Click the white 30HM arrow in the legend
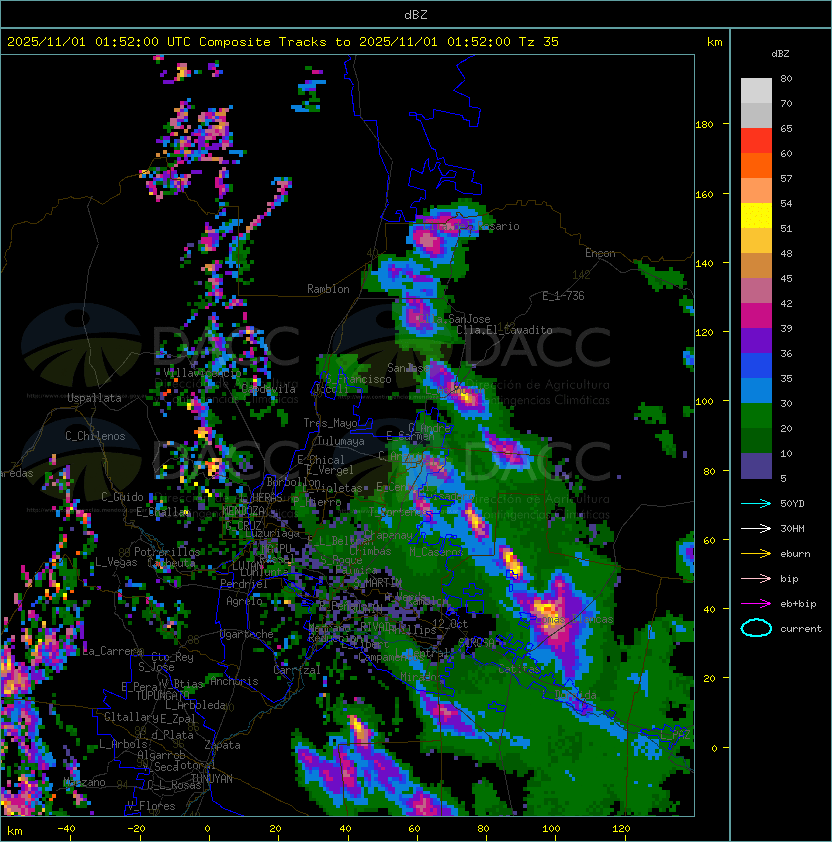832x842 pixels. (756, 529)
